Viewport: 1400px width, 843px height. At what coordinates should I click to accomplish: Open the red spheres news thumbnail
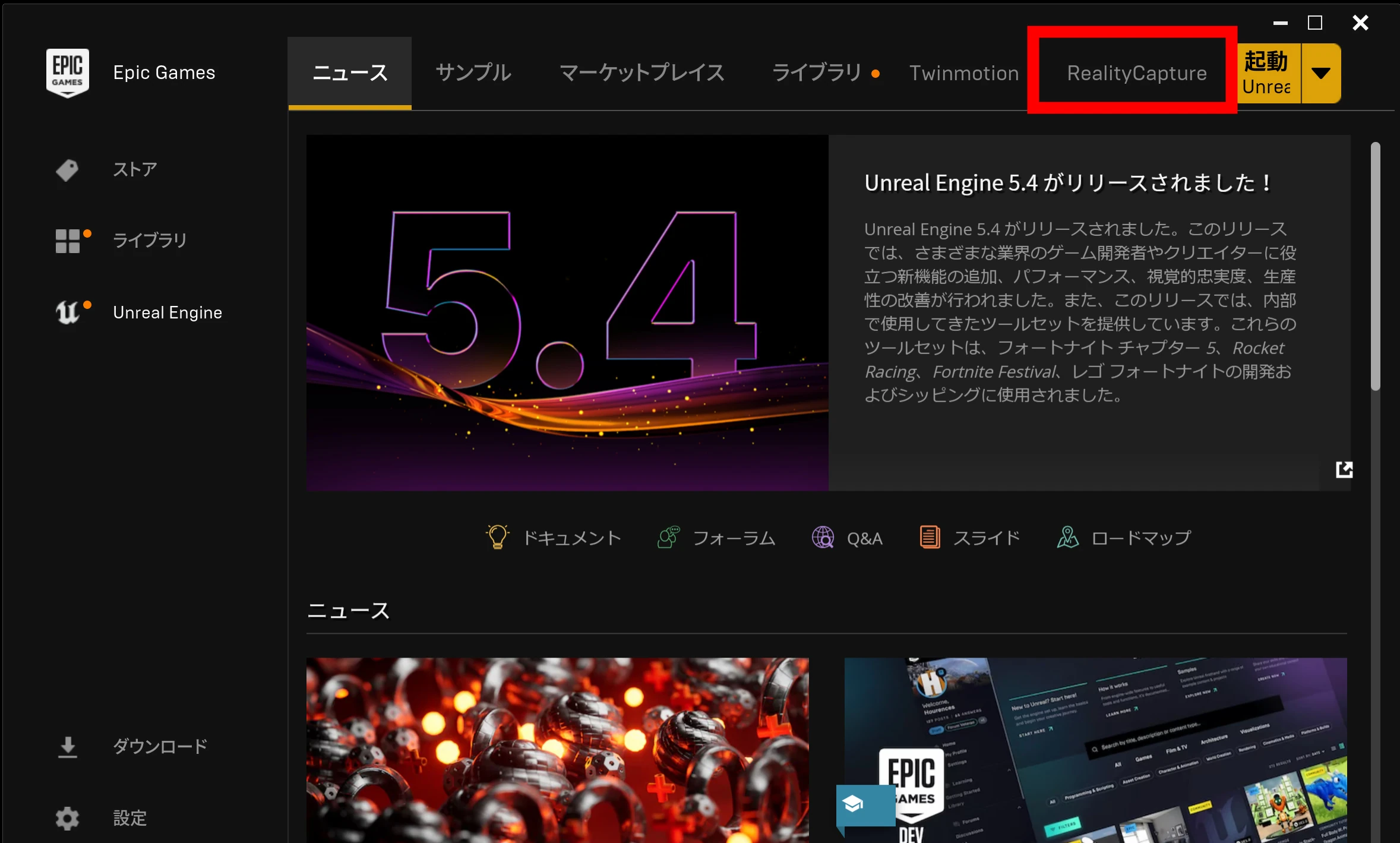[x=557, y=750]
